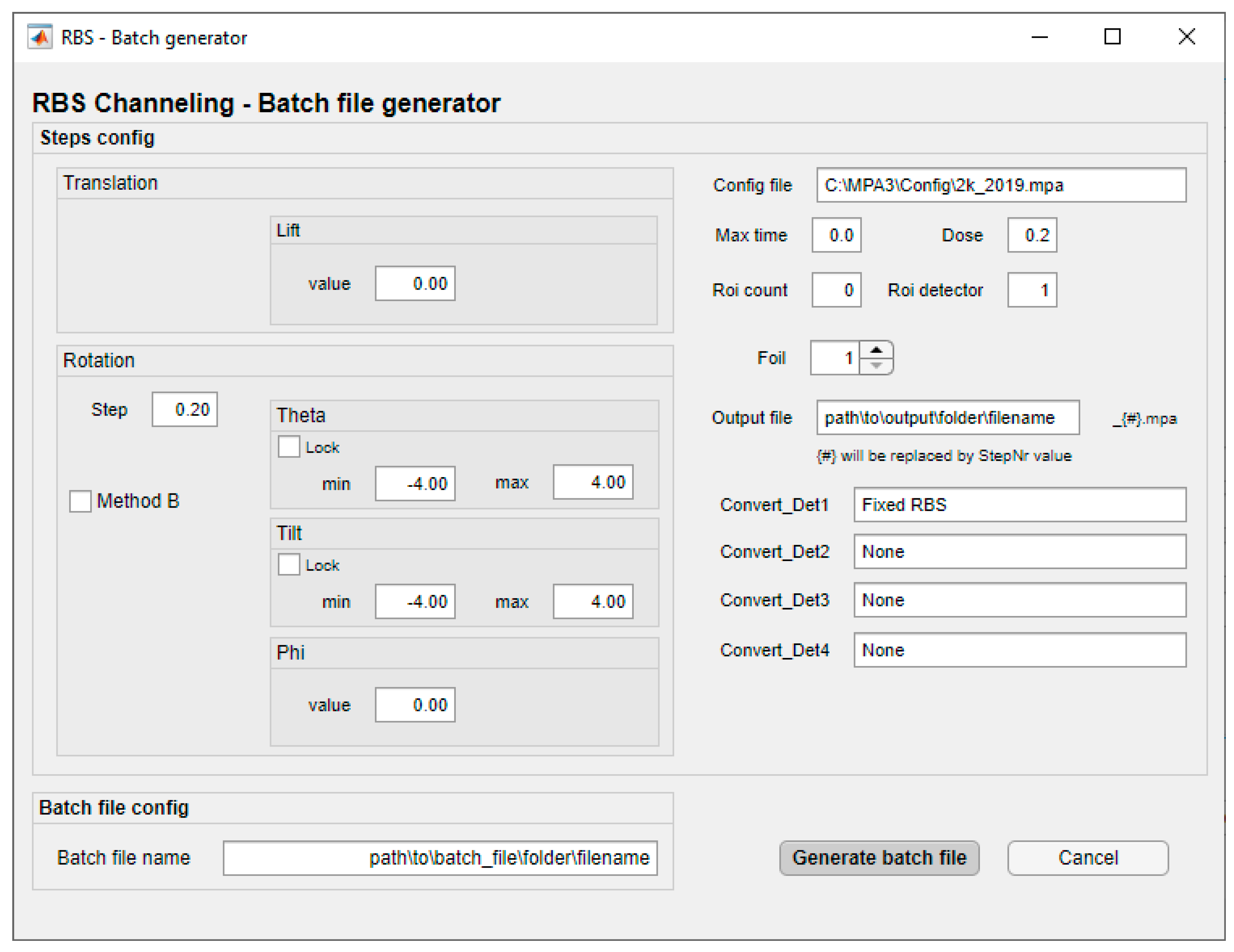The height and width of the screenshot is (952, 1234).
Task: Click the MATLAB icon in title bar
Action: point(39,37)
